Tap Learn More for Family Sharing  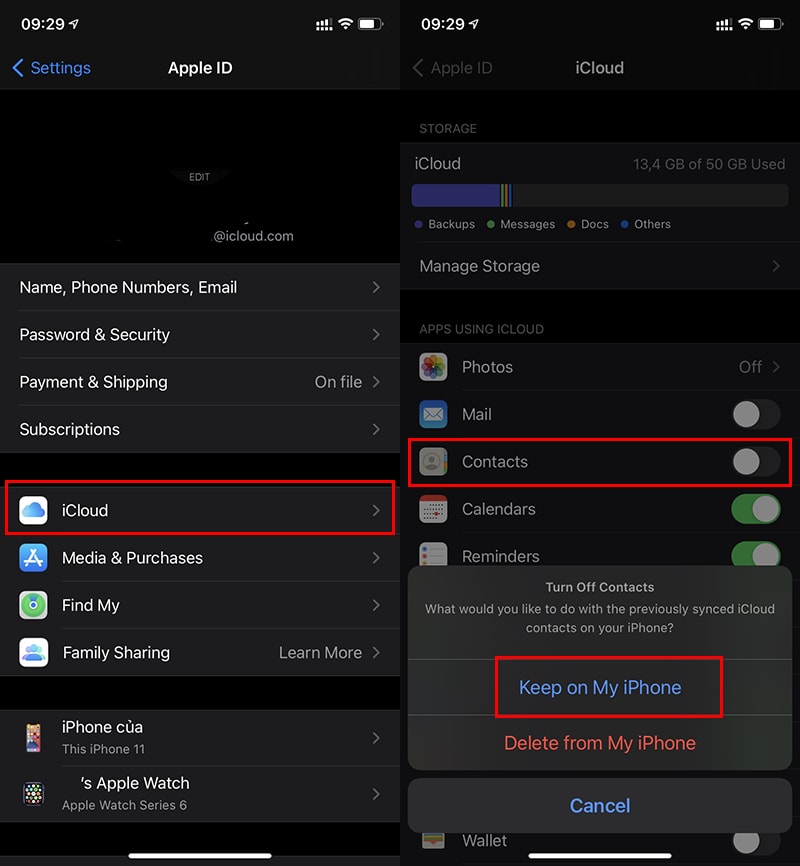point(320,653)
